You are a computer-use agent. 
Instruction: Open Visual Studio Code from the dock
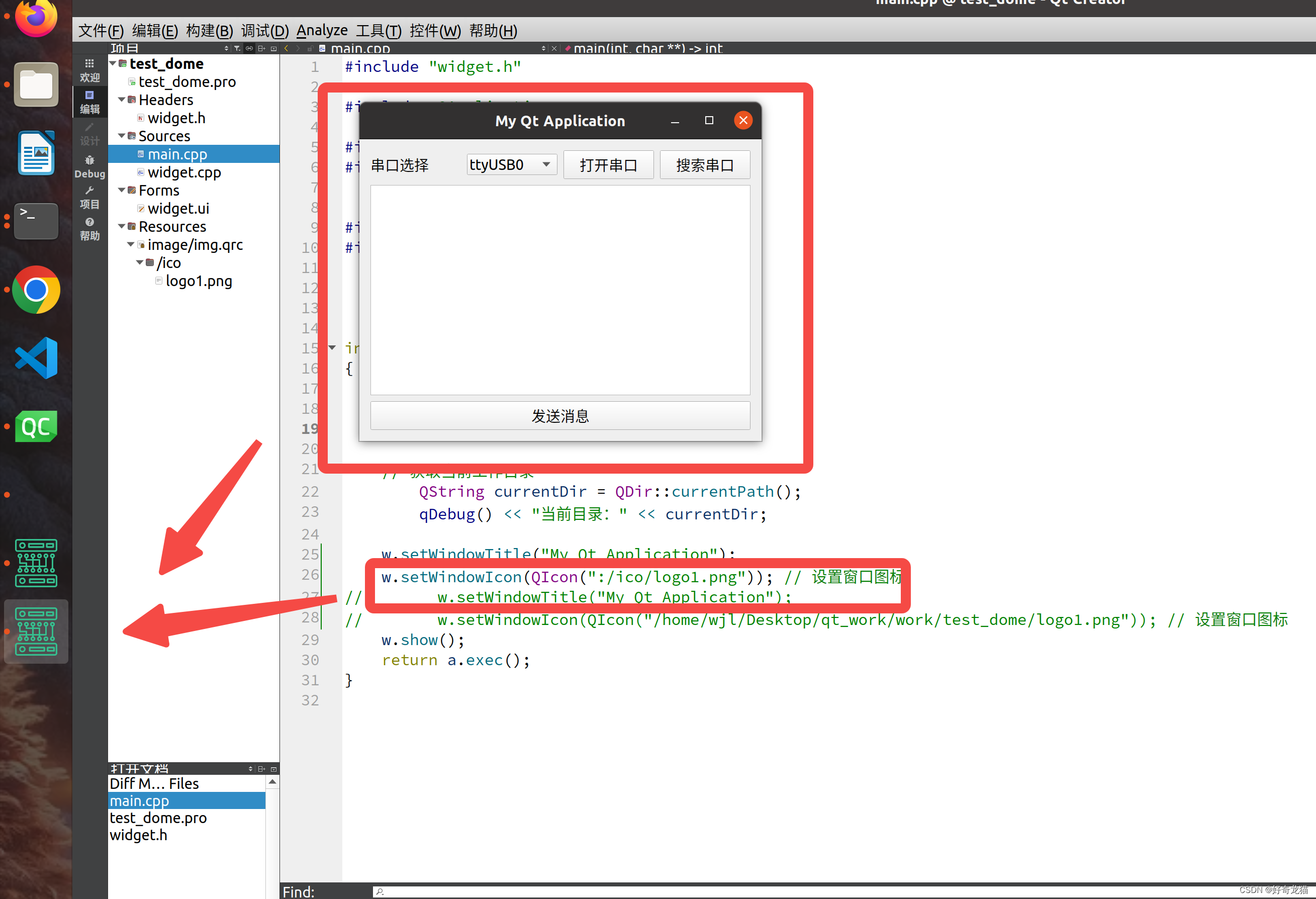(x=36, y=358)
